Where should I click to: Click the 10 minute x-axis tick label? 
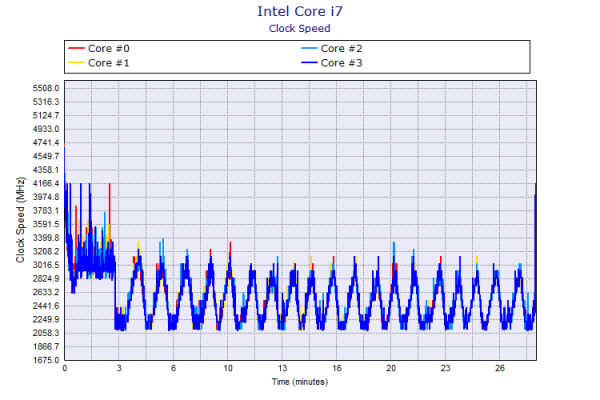pyautogui.click(x=228, y=368)
